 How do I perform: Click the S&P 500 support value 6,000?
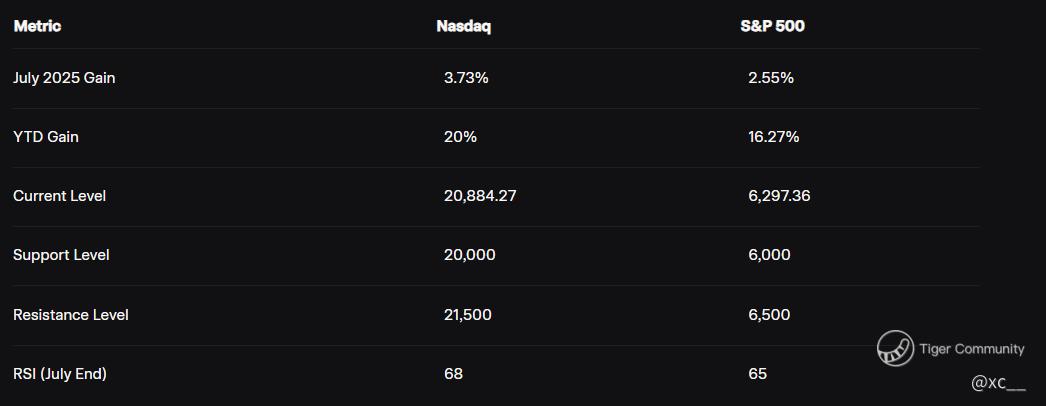769,255
